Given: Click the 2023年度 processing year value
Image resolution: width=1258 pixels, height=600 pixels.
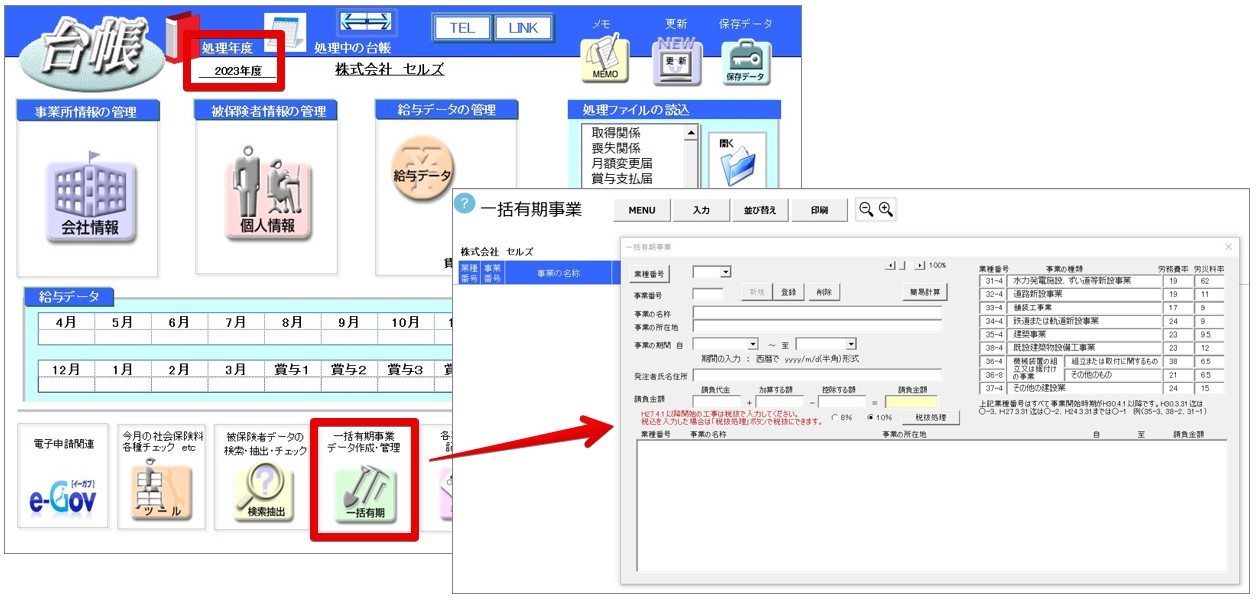Looking at the screenshot, I should [x=238, y=71].
